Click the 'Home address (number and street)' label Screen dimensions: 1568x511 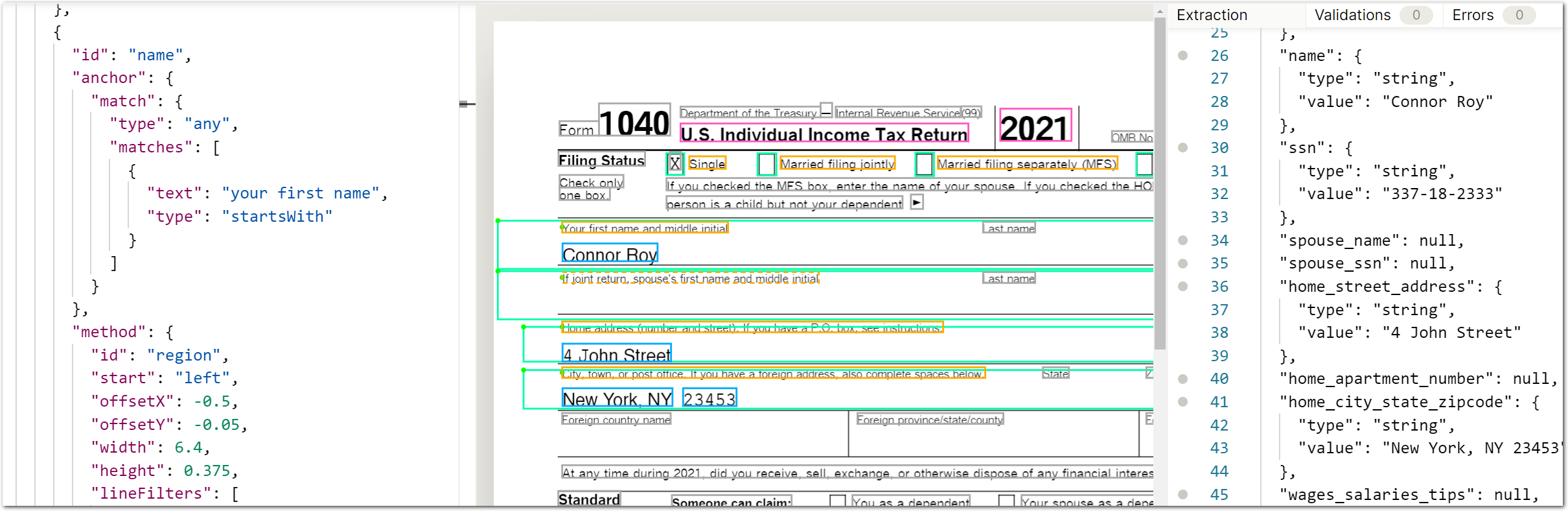(752, 327)
